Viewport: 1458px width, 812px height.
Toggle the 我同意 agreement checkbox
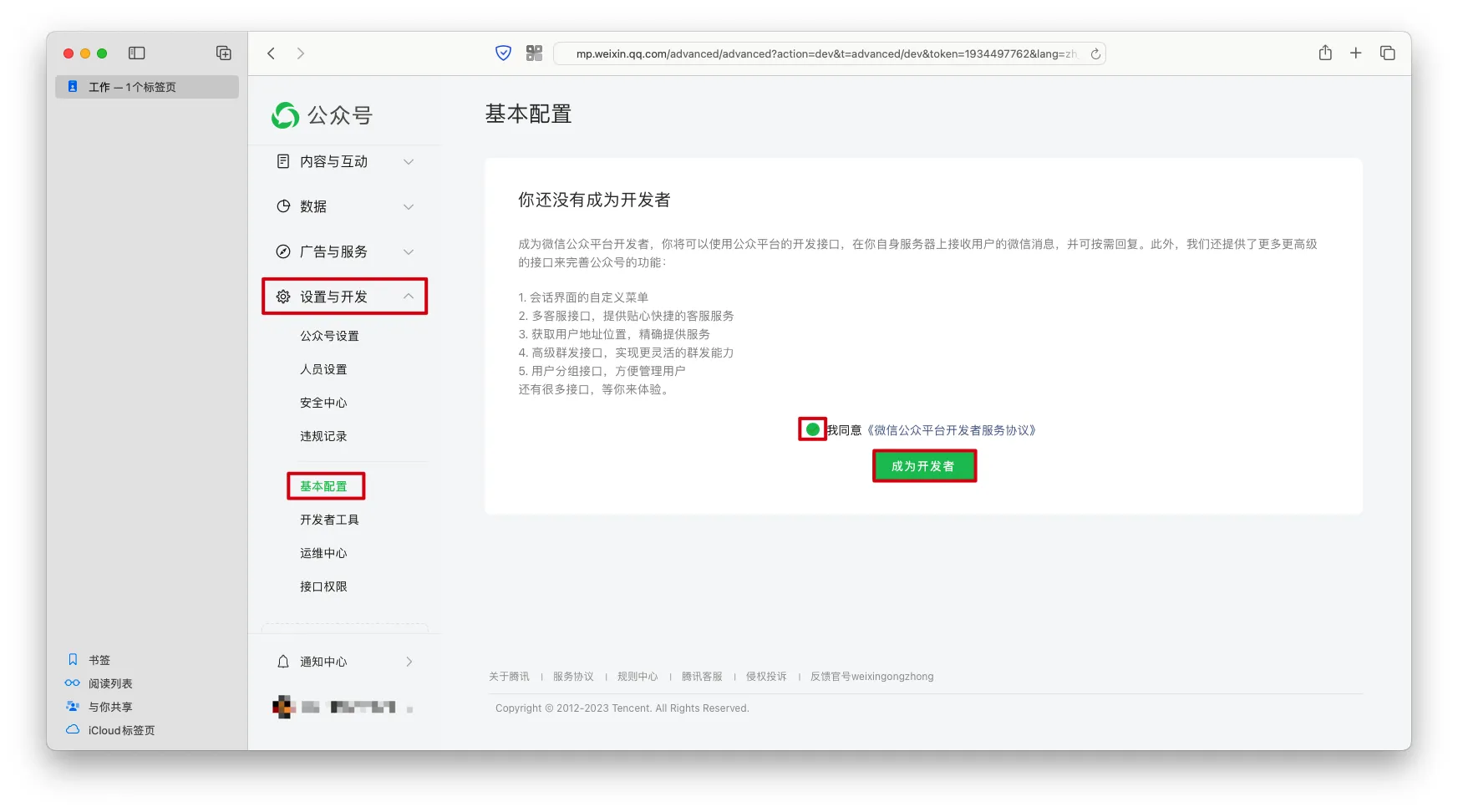click(812, 430)
